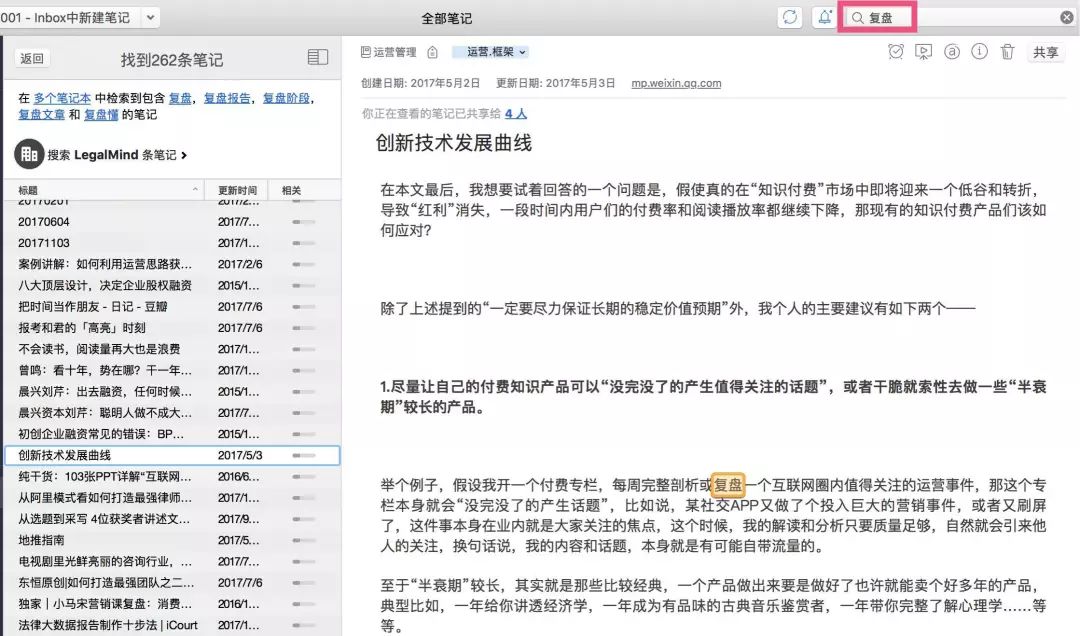
Task: Select the note 曾鸣：看十年，势在哪
Action: (x=172, y=371)
